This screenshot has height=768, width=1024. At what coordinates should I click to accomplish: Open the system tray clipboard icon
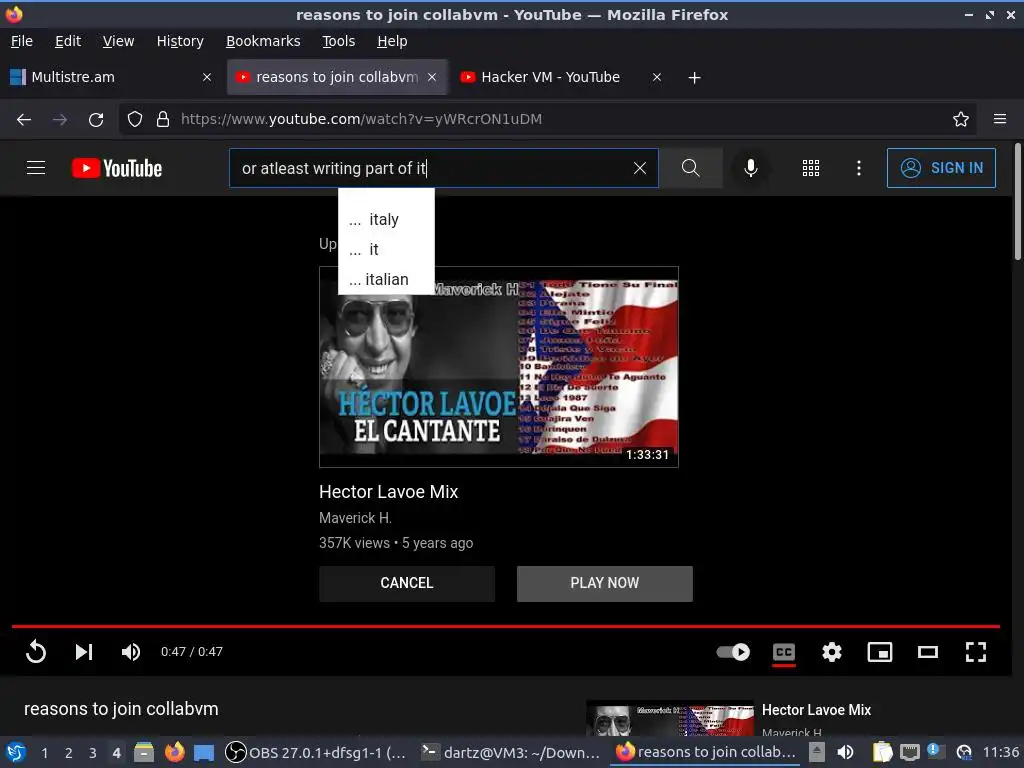(882, 752)
